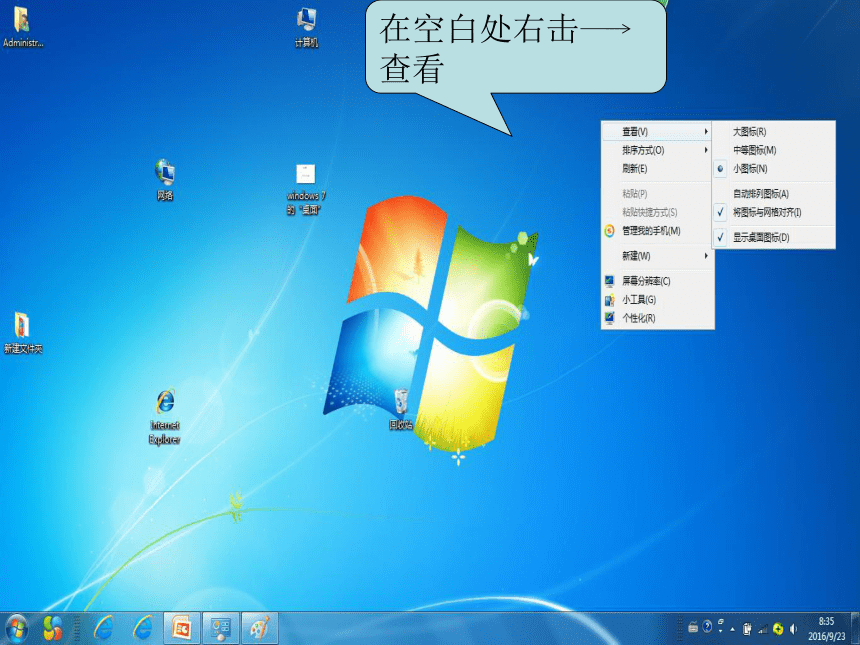The image size is (860, 645).
Task: Click the greyed 粘贴(P) menu entry
Action: (x=657, y=194)
